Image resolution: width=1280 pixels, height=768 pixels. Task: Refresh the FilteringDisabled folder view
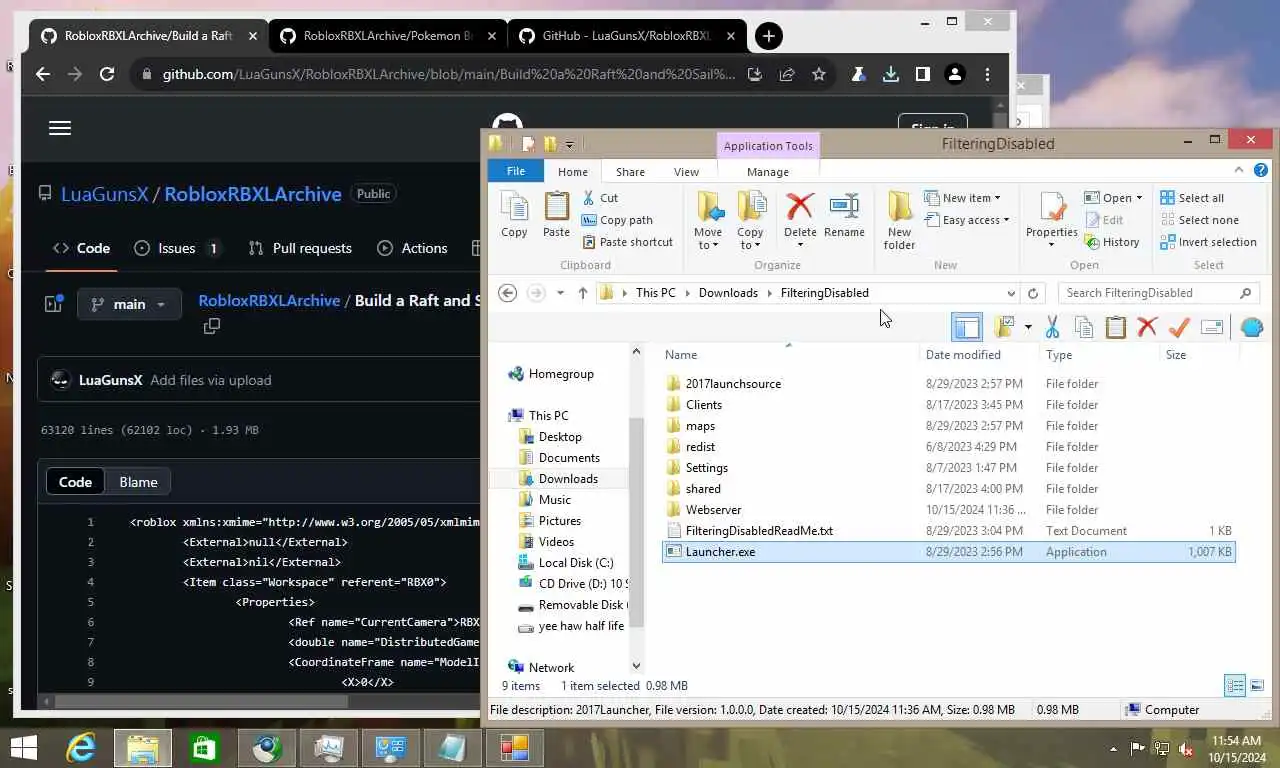point(1033,293)
